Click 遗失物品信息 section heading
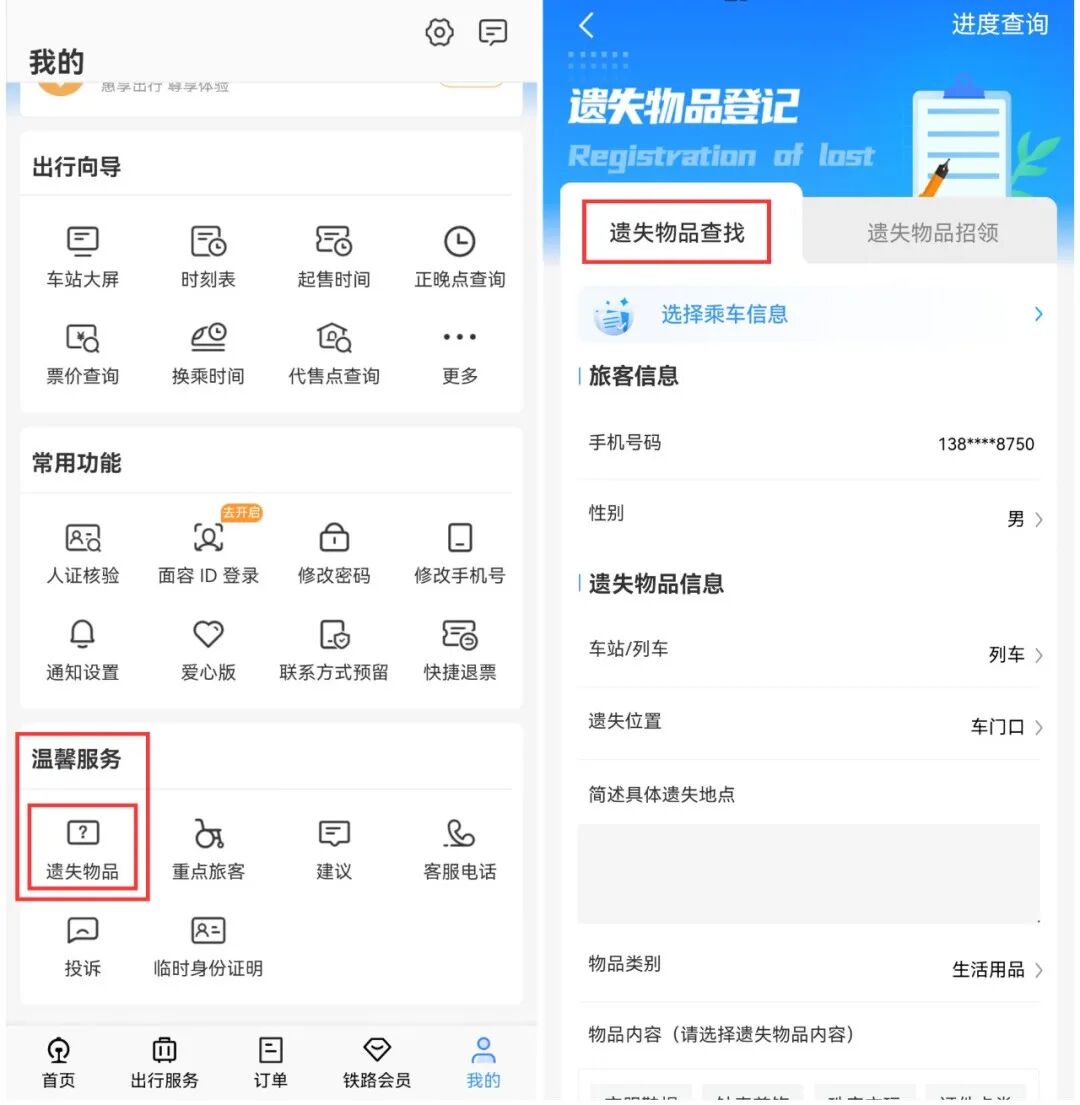This screenshot has height=1105, width=1080. [x=656, y=584]
